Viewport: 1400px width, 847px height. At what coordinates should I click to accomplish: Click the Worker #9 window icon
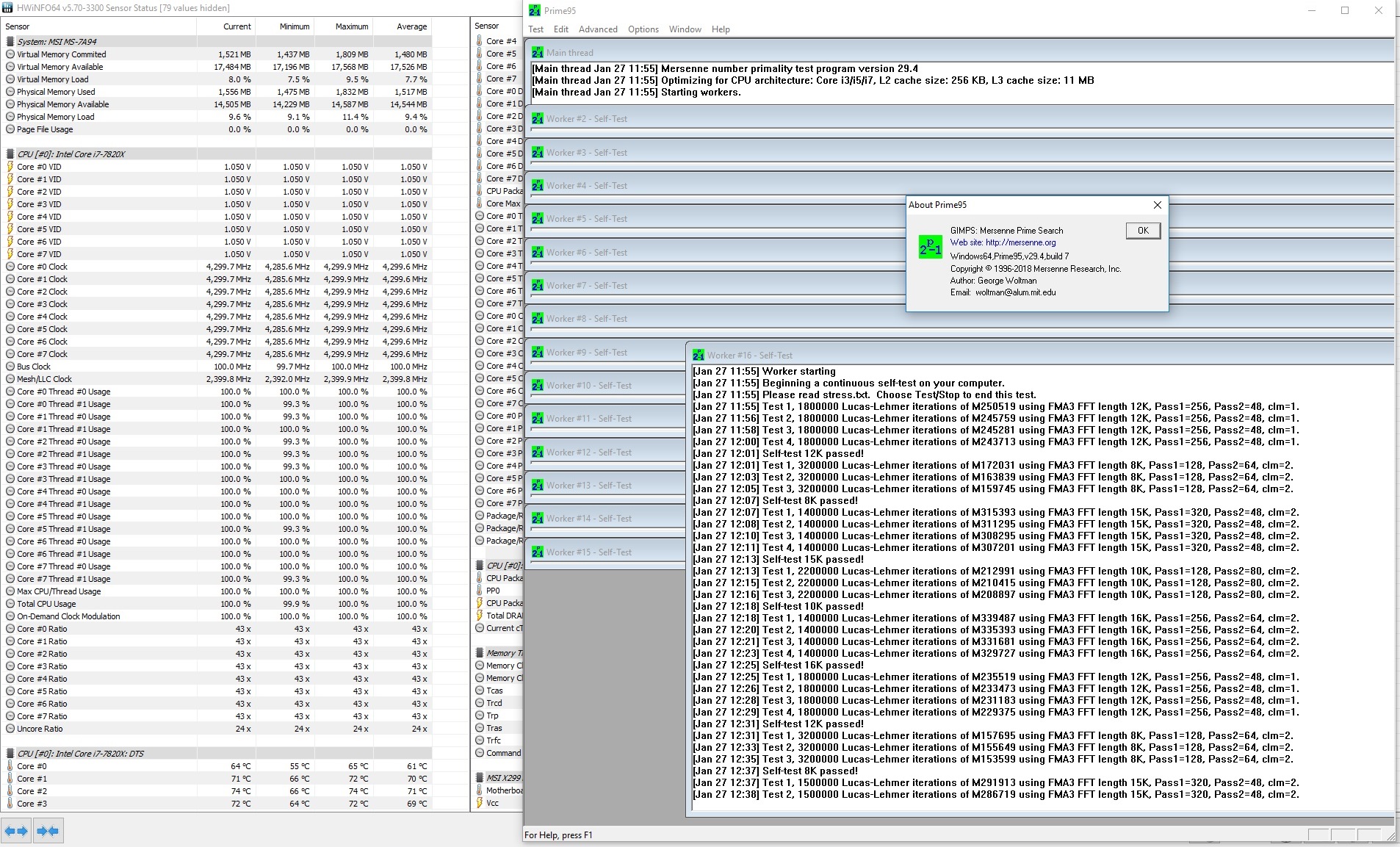pos(538,352)
